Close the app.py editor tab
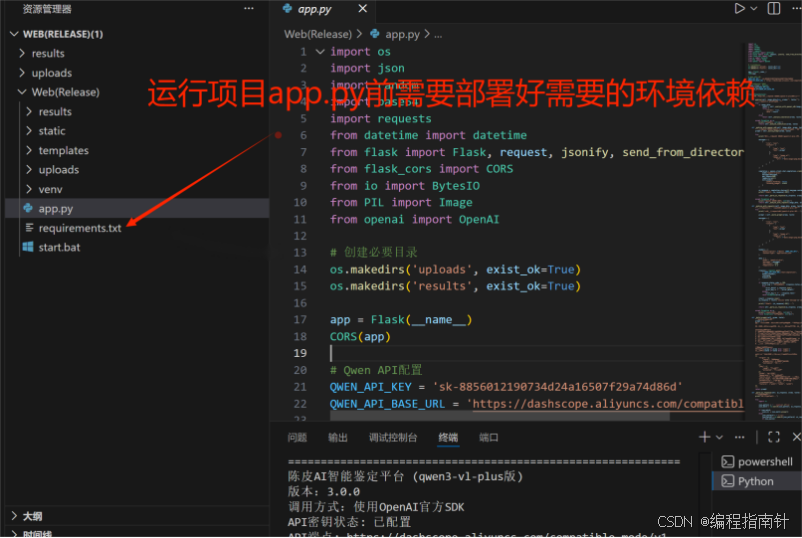 click(362, 9)
